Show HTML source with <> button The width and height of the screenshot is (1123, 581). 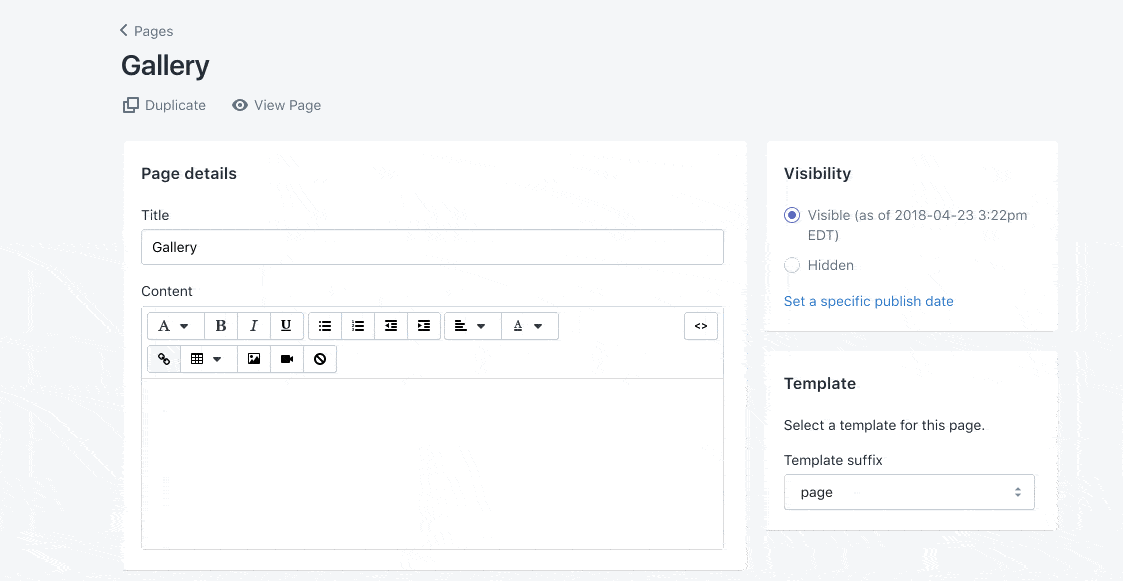pyautogui.click(x=701, y=326)
